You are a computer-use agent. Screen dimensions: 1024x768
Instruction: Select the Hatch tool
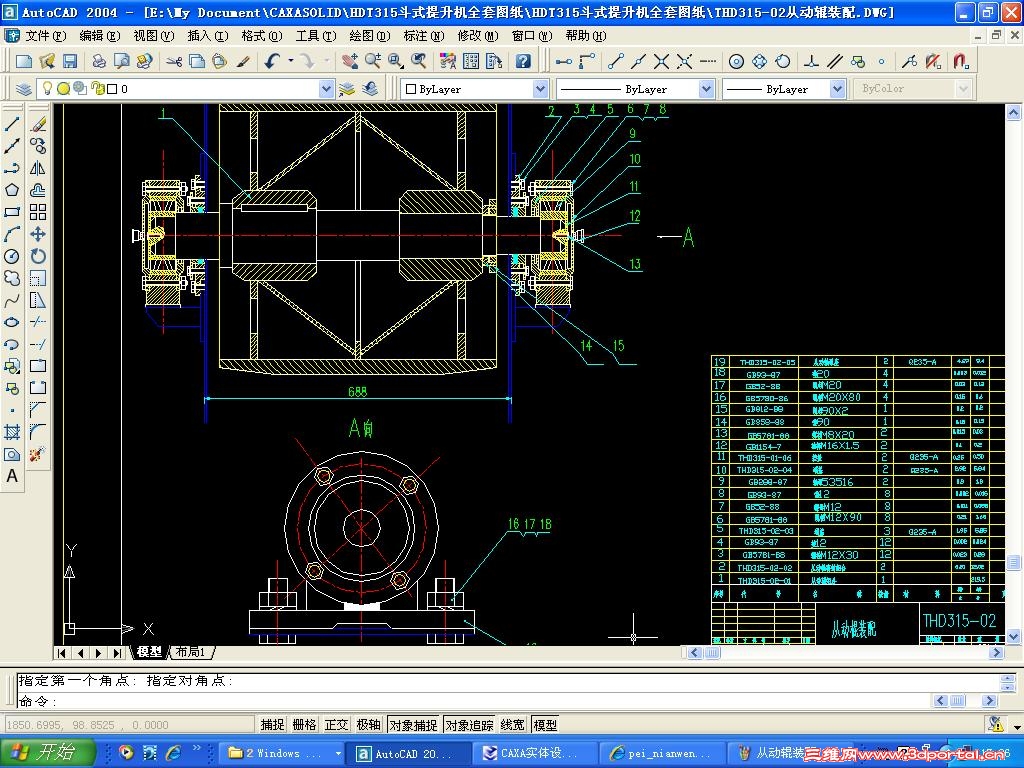tap(12, 432)
